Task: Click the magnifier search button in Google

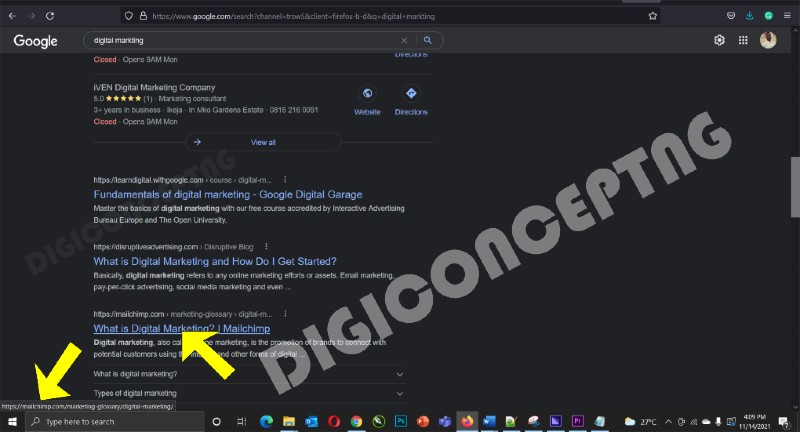Action: [428, 40]
